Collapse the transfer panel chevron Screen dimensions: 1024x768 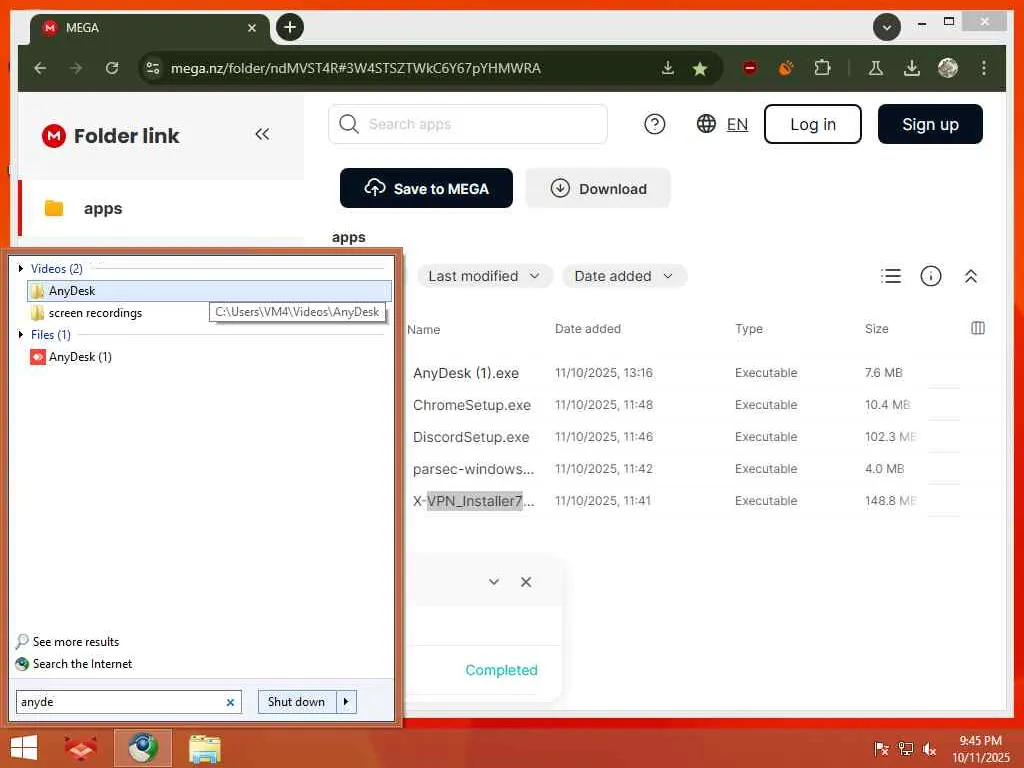pos(494,582)
